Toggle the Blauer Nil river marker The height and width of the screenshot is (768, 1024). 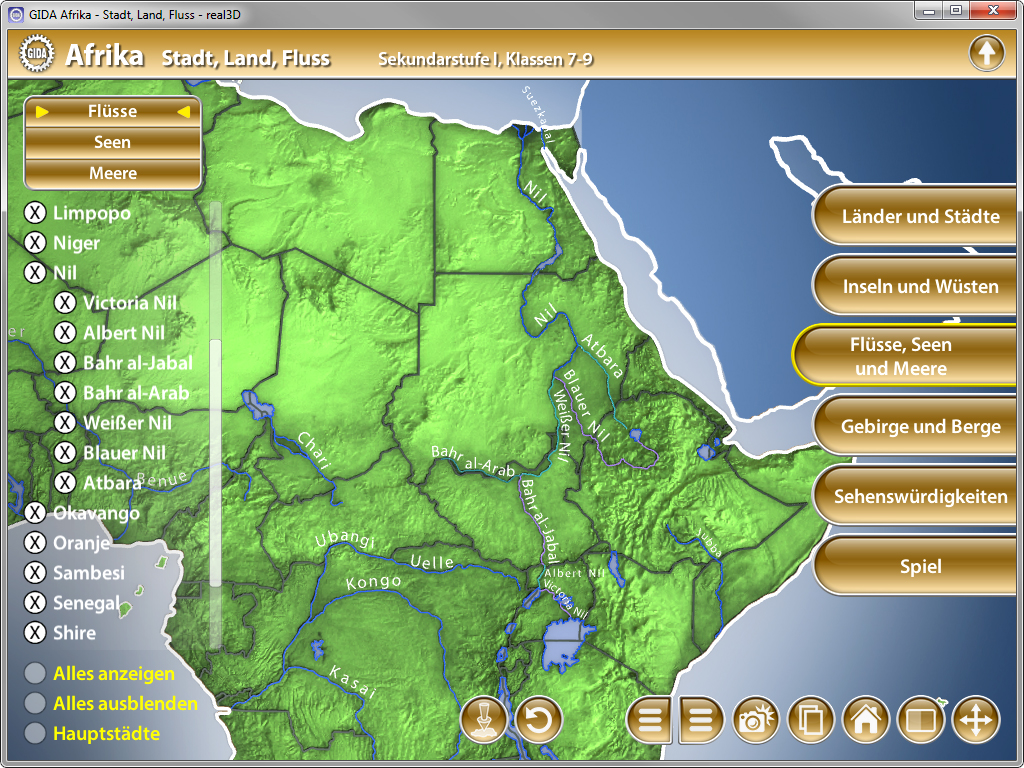66,453
